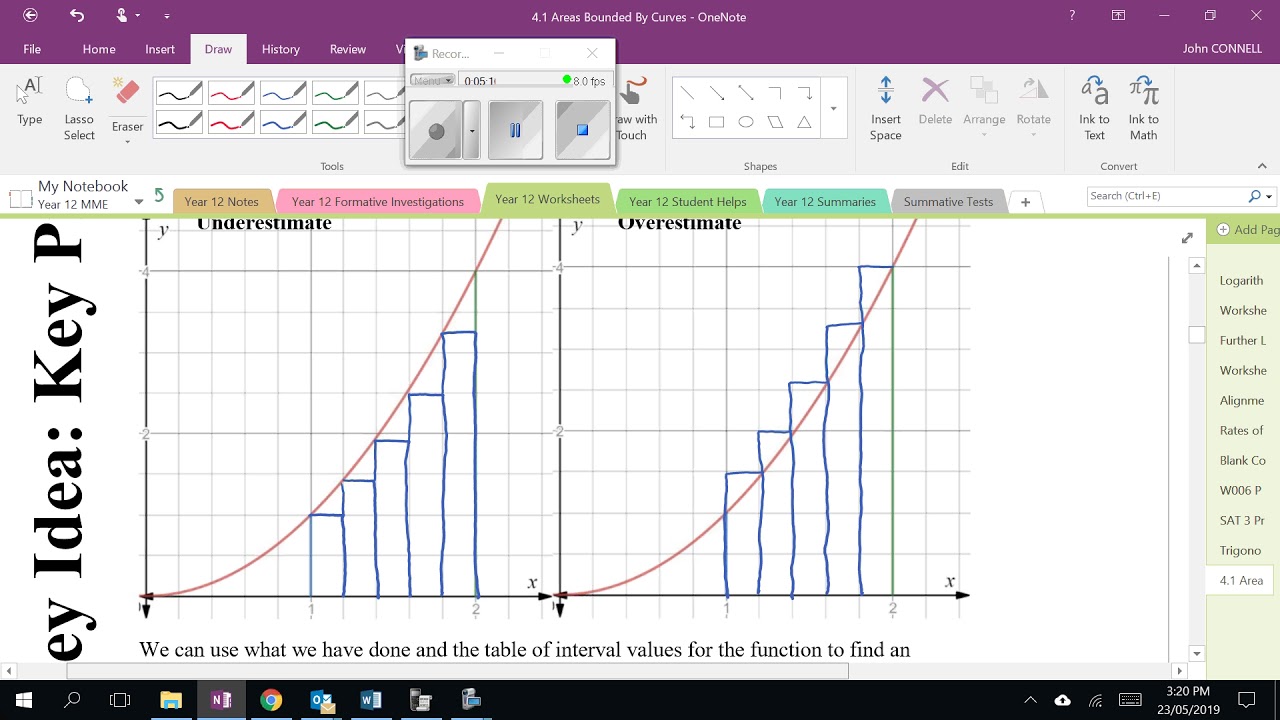
Task: Convert with Ink to Text
Action: 1095,108
